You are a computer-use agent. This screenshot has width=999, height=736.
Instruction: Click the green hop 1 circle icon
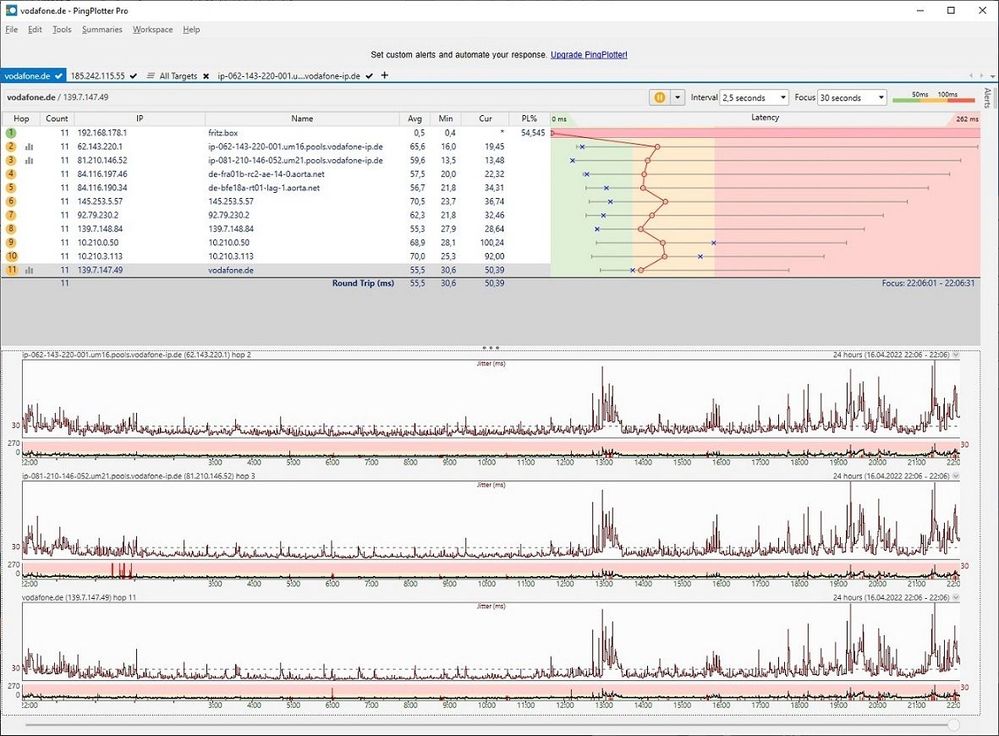[11, 132]
